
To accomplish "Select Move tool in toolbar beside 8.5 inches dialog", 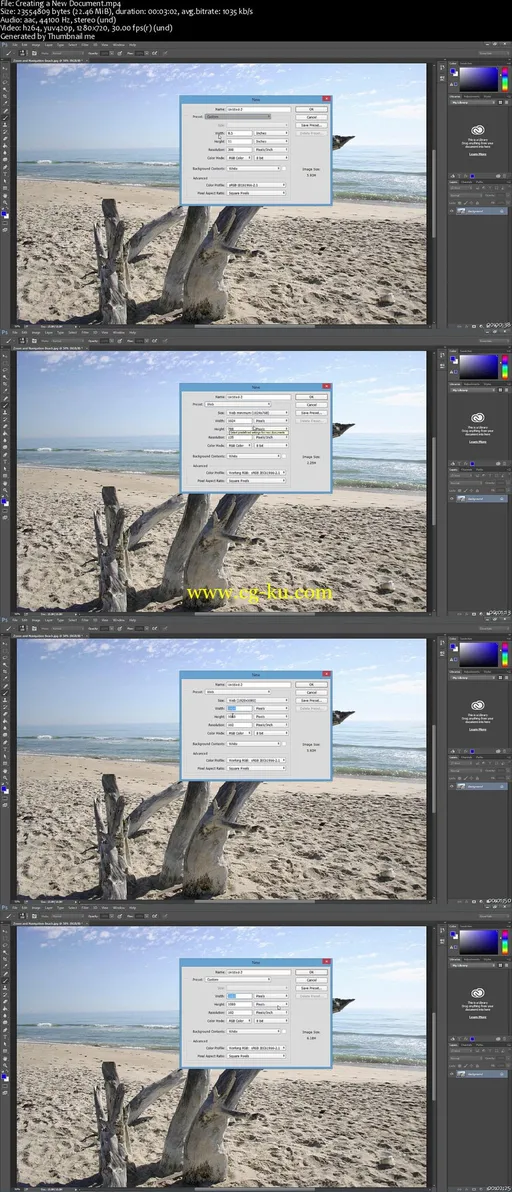I will [x=5, y=68].
